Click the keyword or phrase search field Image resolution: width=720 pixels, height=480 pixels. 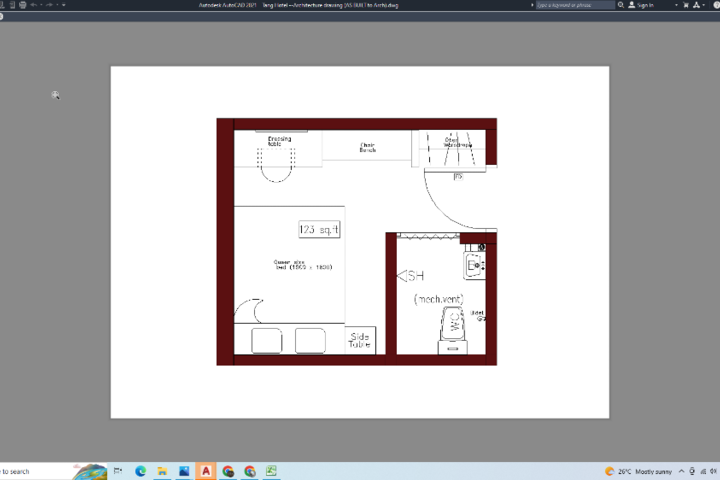tap(575, 5)
